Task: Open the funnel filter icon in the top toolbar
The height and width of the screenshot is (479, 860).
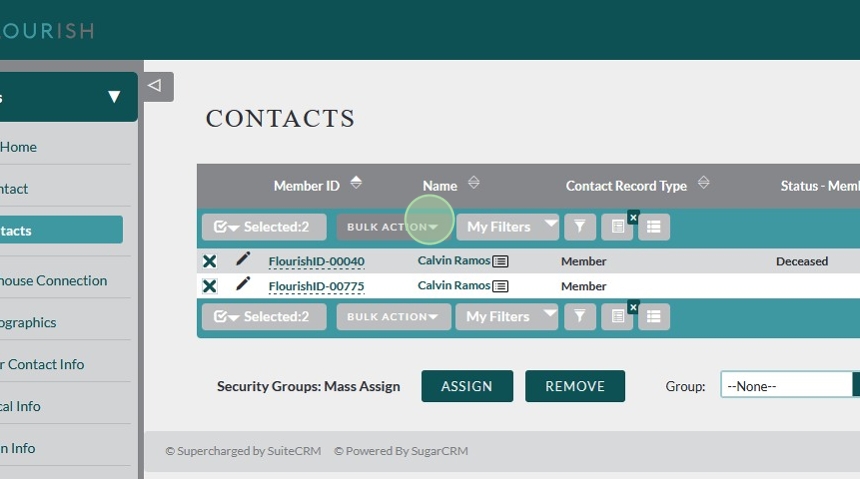Action: [x=580, y=227]
